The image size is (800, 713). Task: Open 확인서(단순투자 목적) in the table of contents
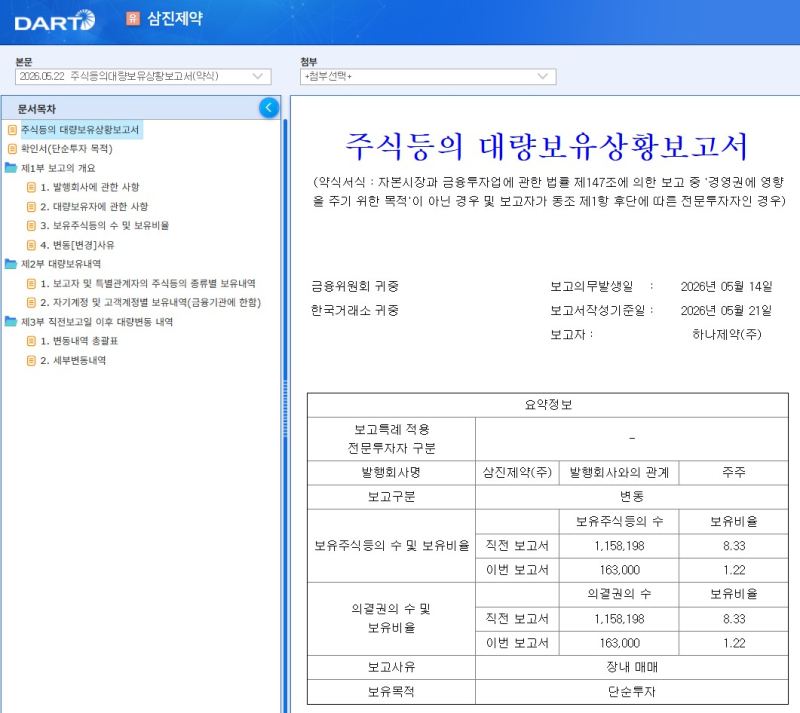click(x=66, y=149)
